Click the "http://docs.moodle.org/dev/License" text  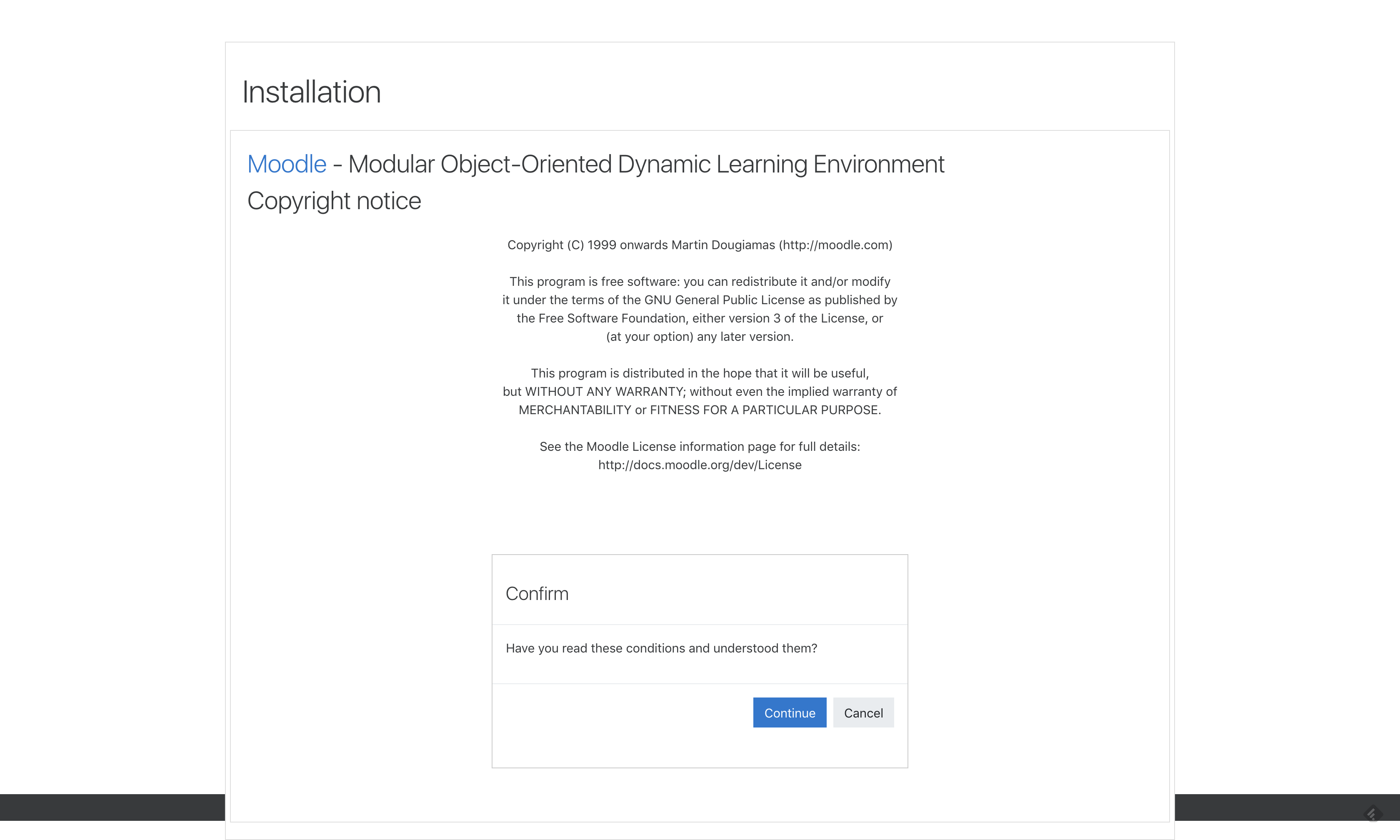click(700, 465)
